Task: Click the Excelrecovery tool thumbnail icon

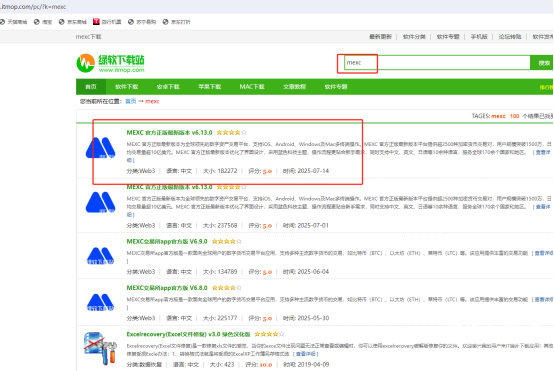Action: pos(100,348)
